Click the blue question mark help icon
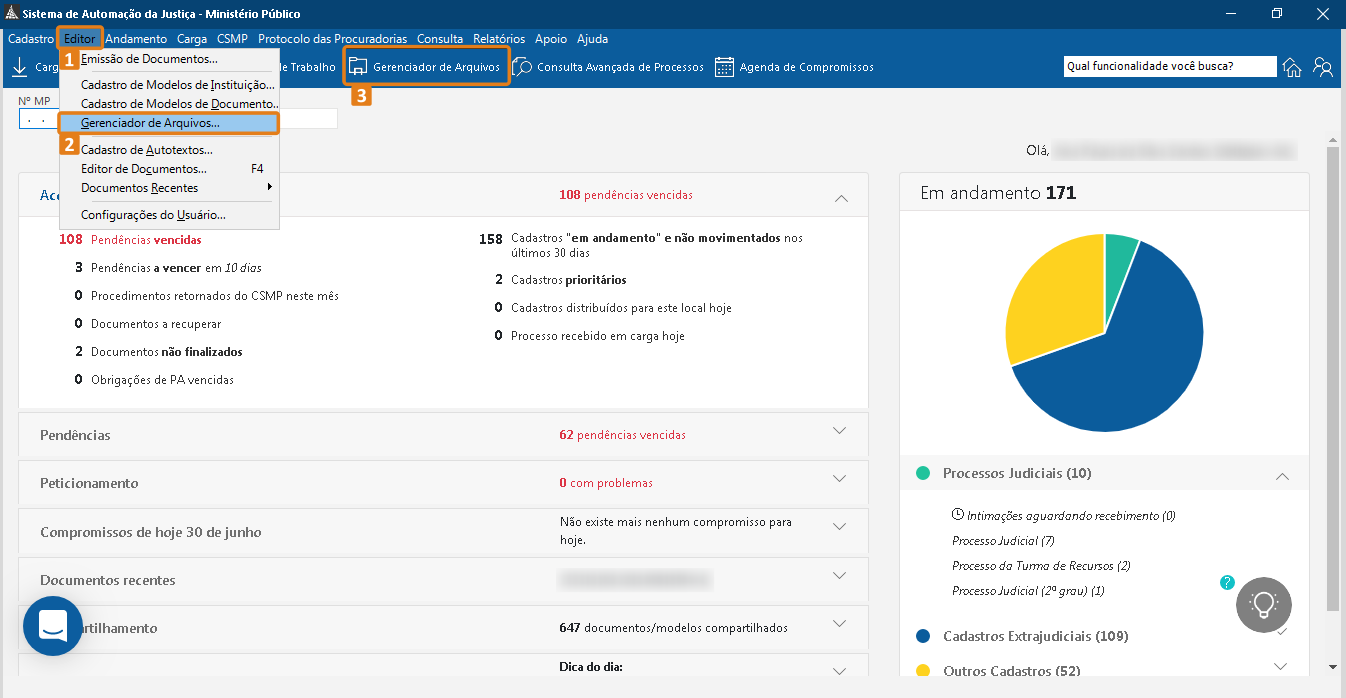Image resolution: width=1346 pixels, height=698 pixels. click(x=1227, y=582)
